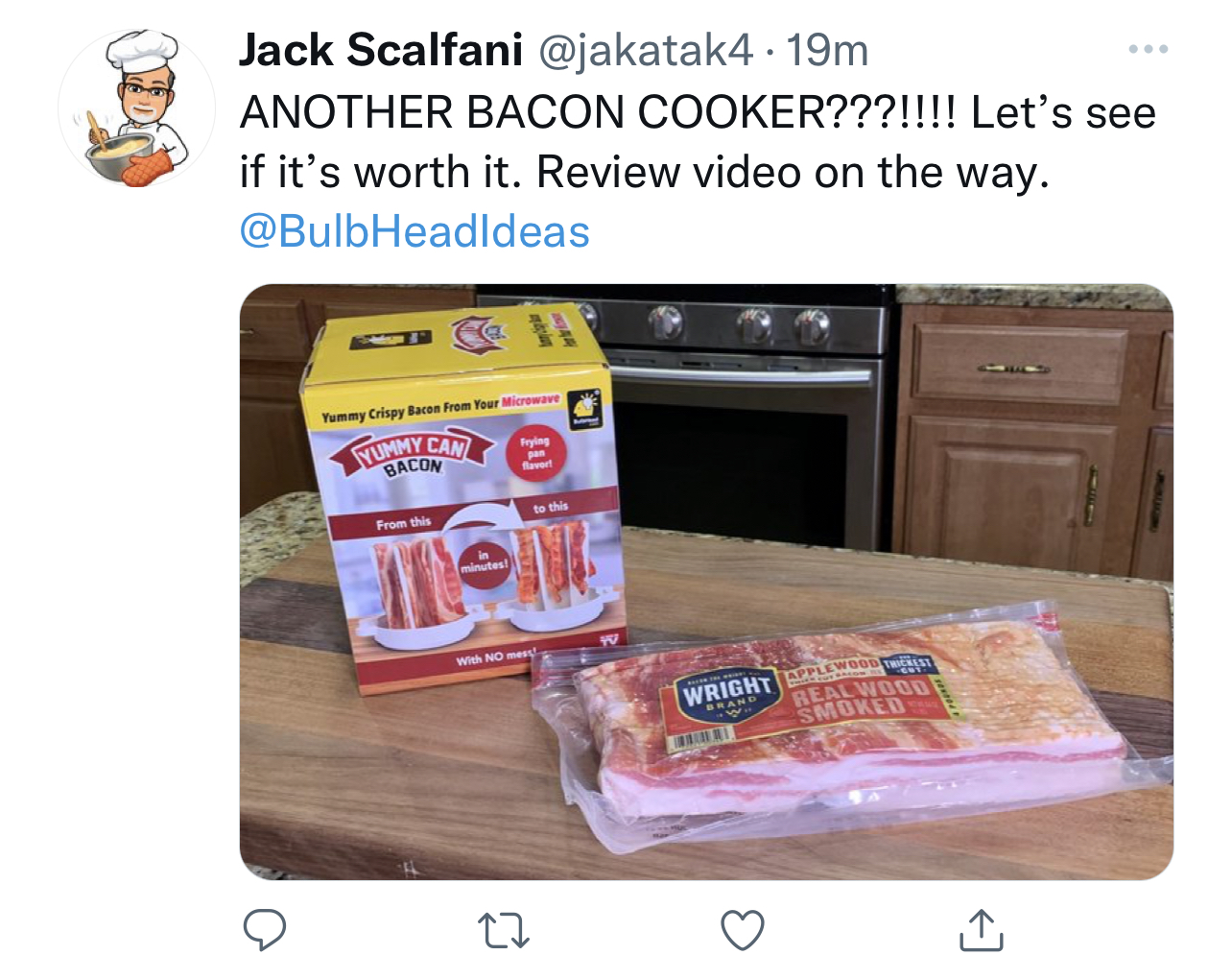The height and width of the screenshot is (979, 1232).
Task: Like the tweet with the heart icon
Action: [742, 930]
